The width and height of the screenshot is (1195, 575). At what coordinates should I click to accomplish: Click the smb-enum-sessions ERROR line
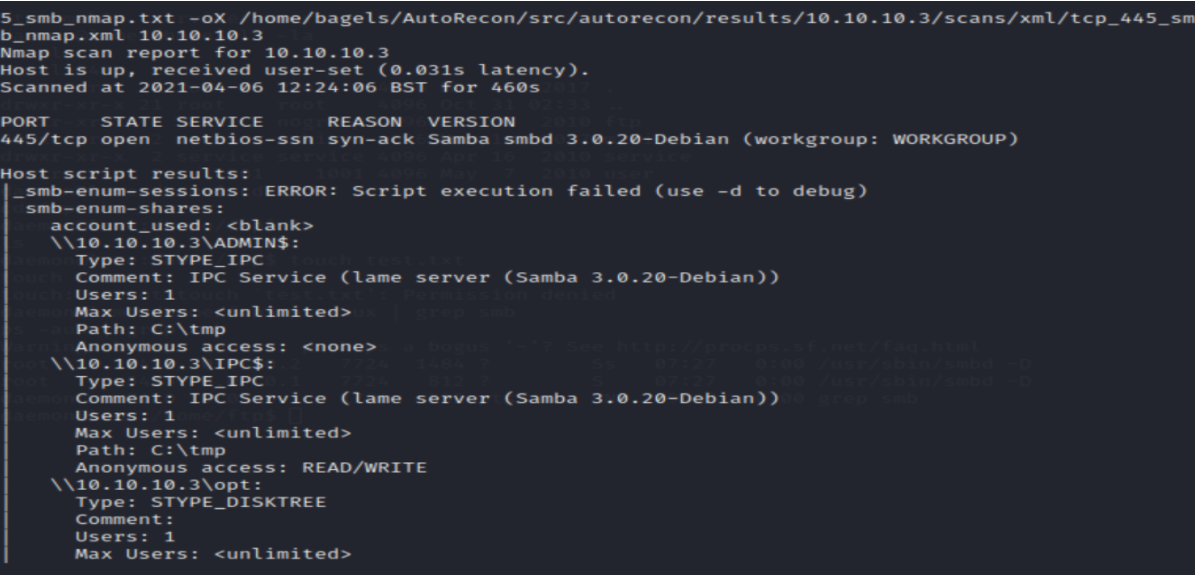click(441, 191)
